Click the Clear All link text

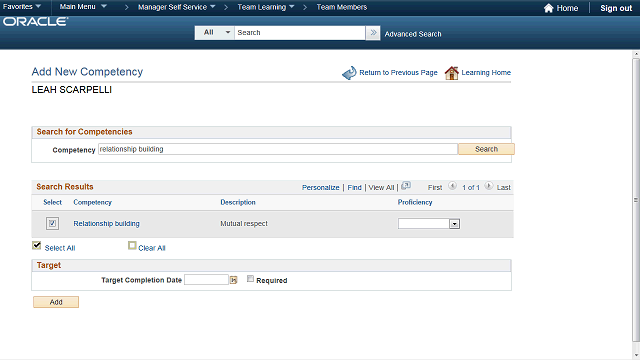coord(152,248)
